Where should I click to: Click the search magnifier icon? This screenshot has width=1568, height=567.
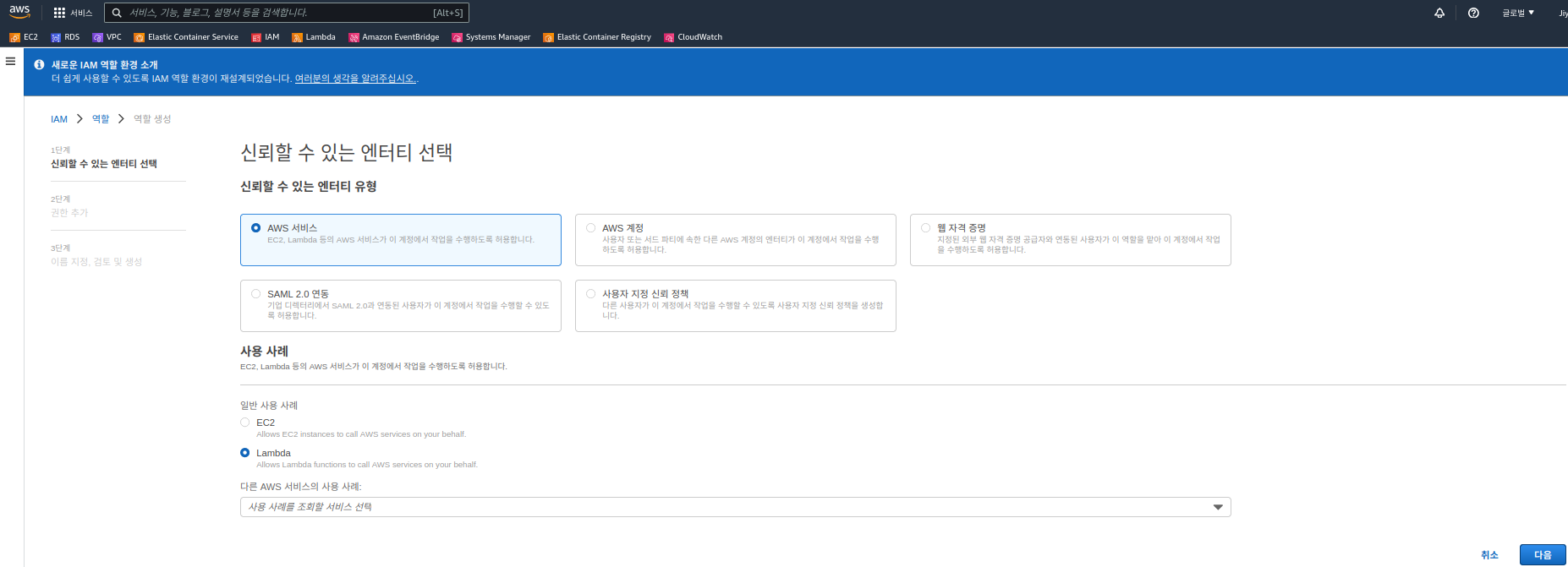[x=117, y=13]
